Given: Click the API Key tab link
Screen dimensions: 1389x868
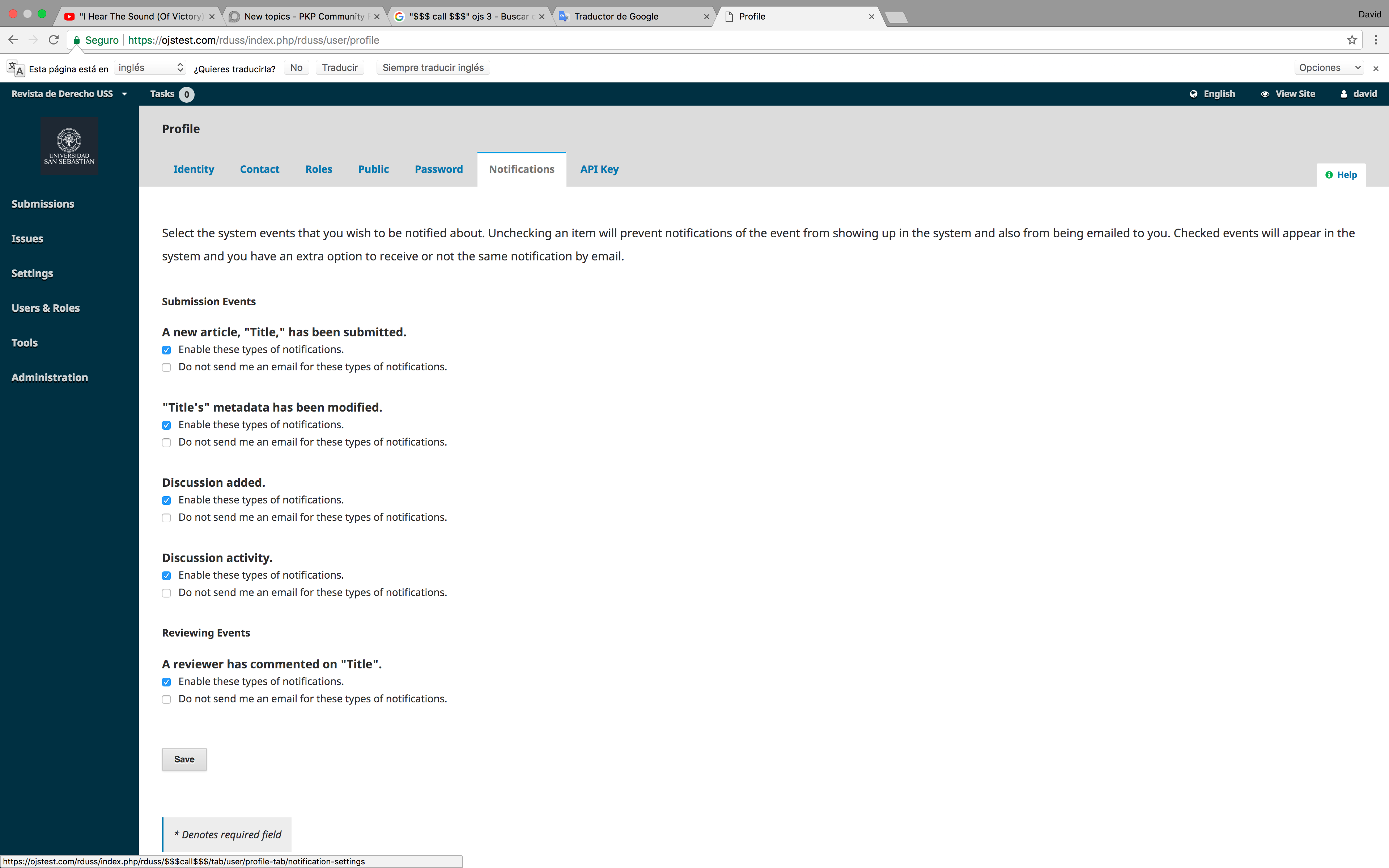Looking at the screenshot, I should (599, 169).
